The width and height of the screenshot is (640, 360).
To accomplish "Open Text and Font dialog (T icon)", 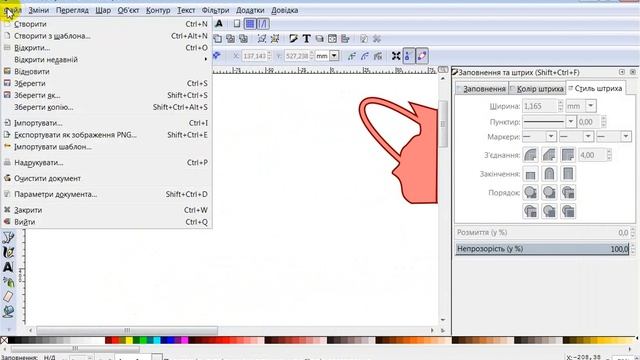I will point(306,39).
